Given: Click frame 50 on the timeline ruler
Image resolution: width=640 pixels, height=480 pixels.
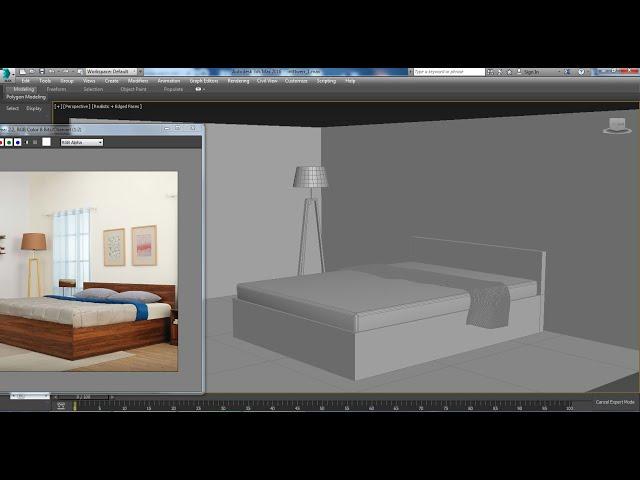Looking at the screenshot, I should [322, 407].
